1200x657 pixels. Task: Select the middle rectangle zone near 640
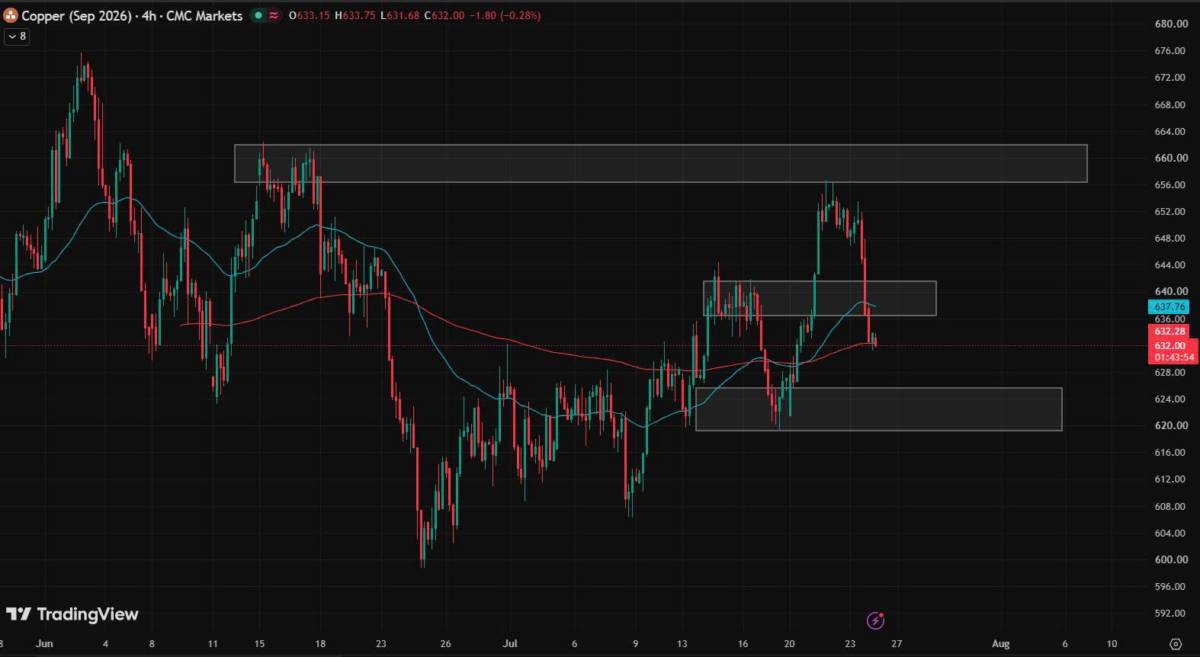coord(819,298)
